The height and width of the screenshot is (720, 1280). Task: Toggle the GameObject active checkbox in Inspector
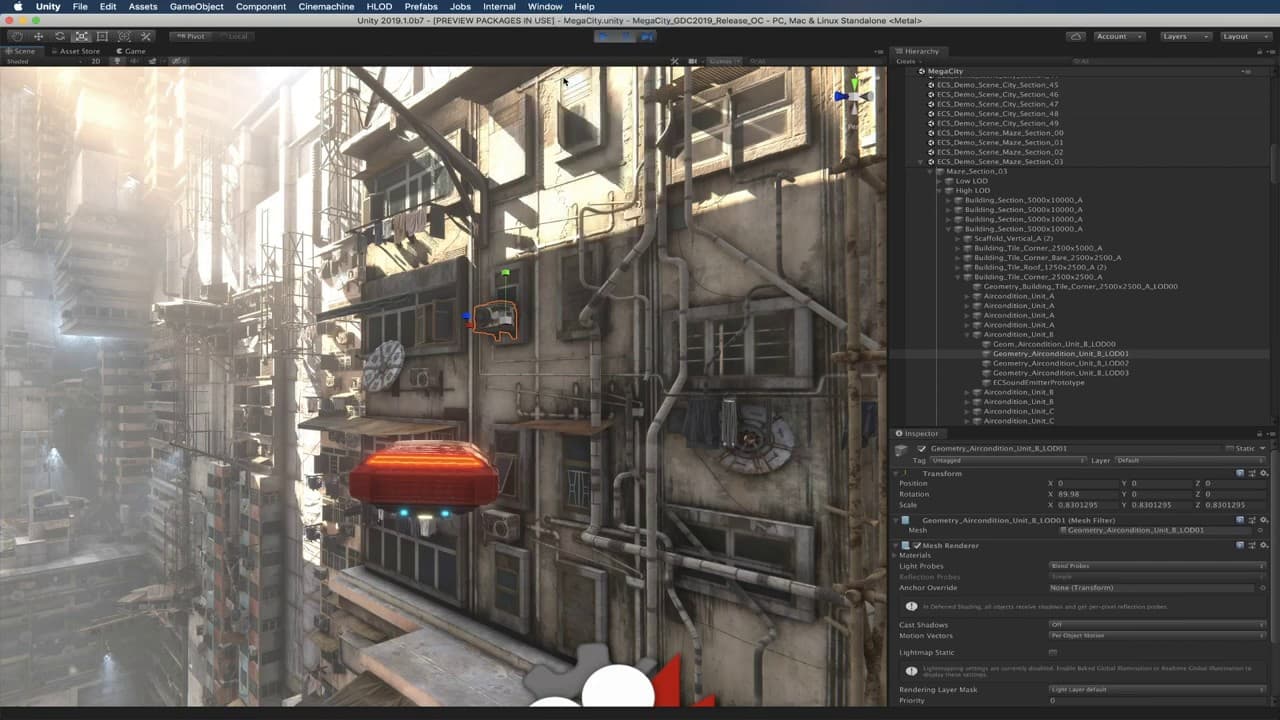pyautogui.click(x=922, y=449)
